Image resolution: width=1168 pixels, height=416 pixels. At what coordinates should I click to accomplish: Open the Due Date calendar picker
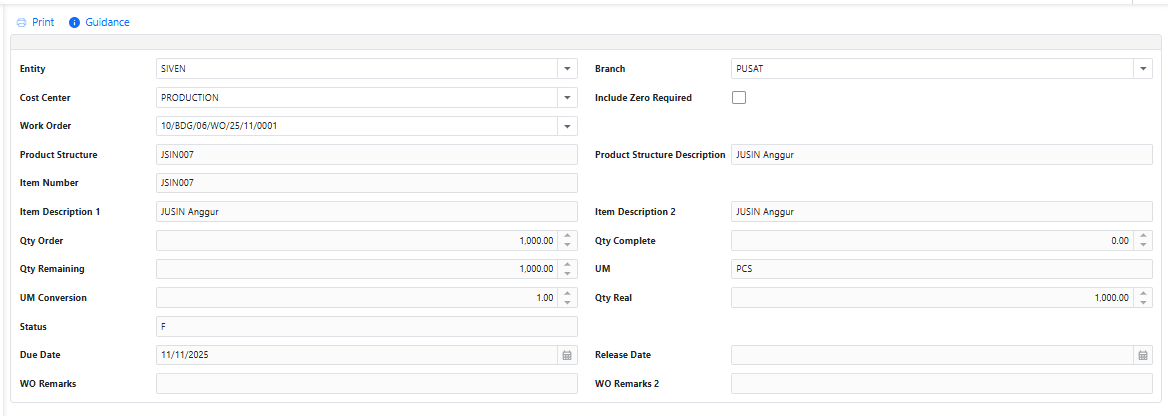(567, 356)
